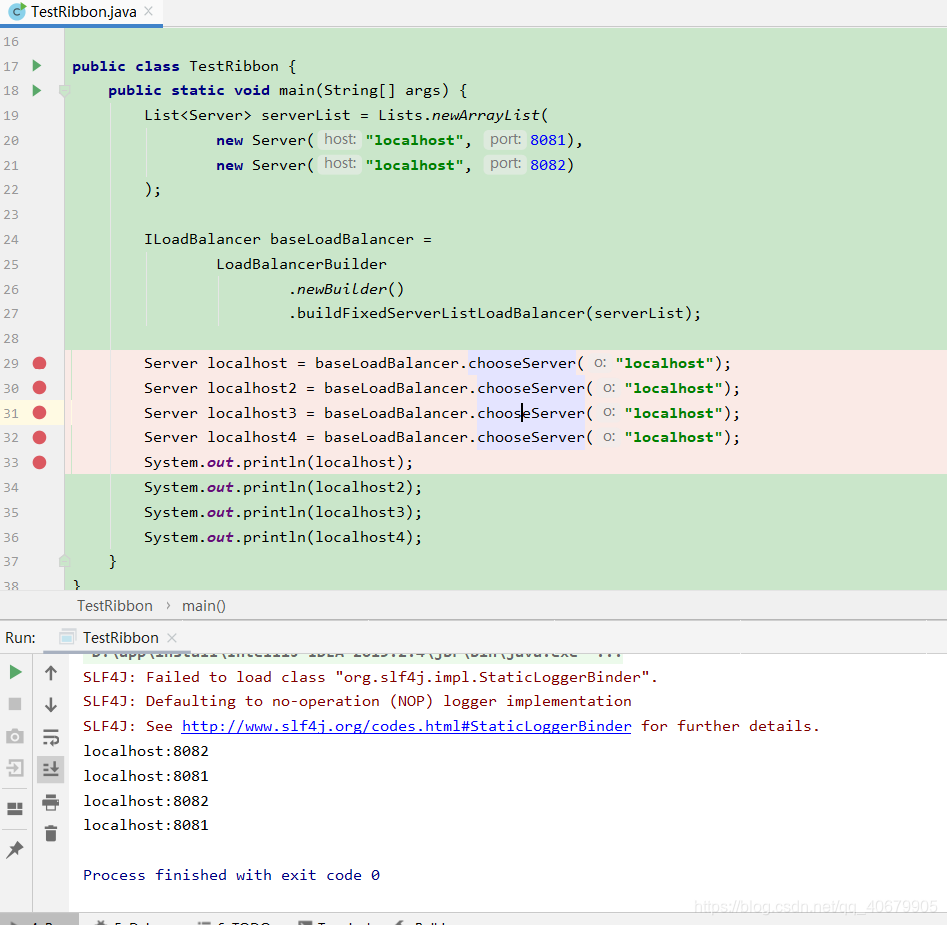Click the Restore Layout icon in Run toolbar
The height and width of the screenshot is (925, 947).
click(15, 808)
